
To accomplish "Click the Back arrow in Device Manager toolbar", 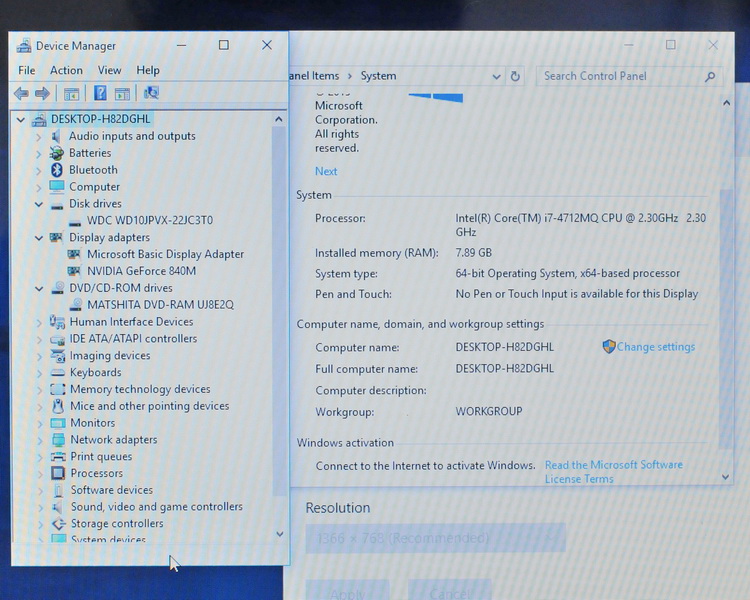I will tap(21, 93).
